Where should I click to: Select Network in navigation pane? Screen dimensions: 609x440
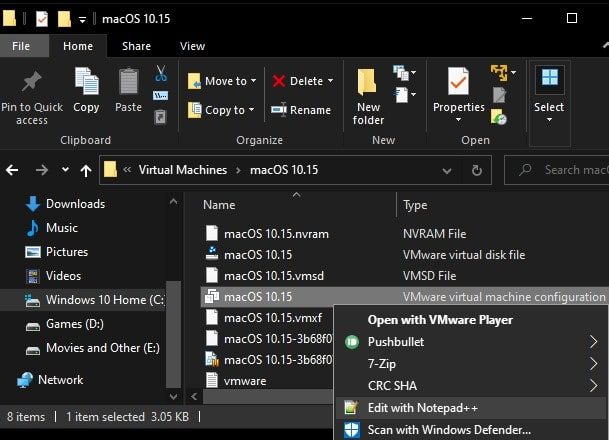coord(50,380)
